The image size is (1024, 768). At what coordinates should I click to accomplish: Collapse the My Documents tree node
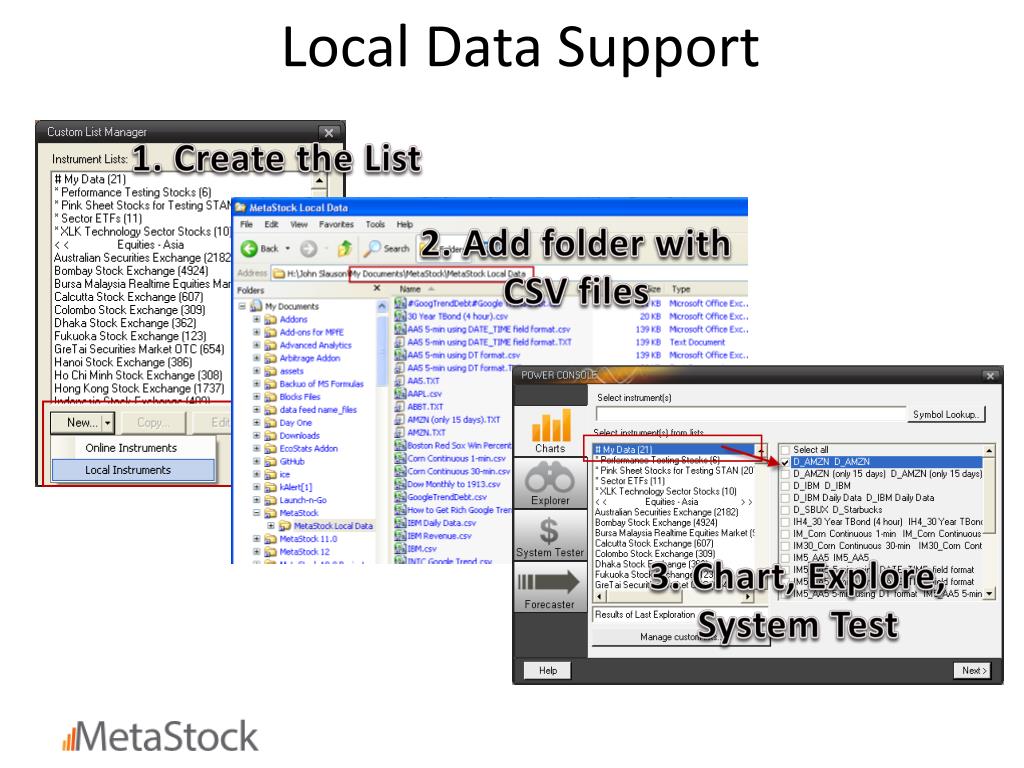[x=242, y=306]
